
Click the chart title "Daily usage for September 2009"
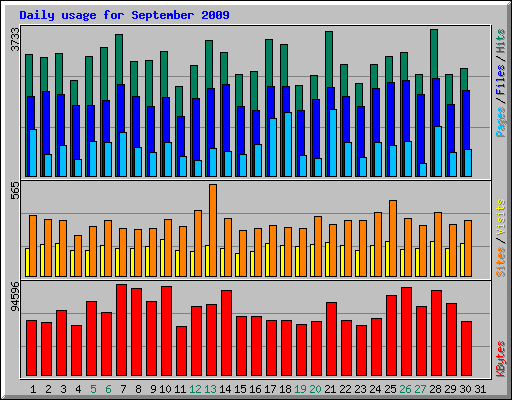124,15
